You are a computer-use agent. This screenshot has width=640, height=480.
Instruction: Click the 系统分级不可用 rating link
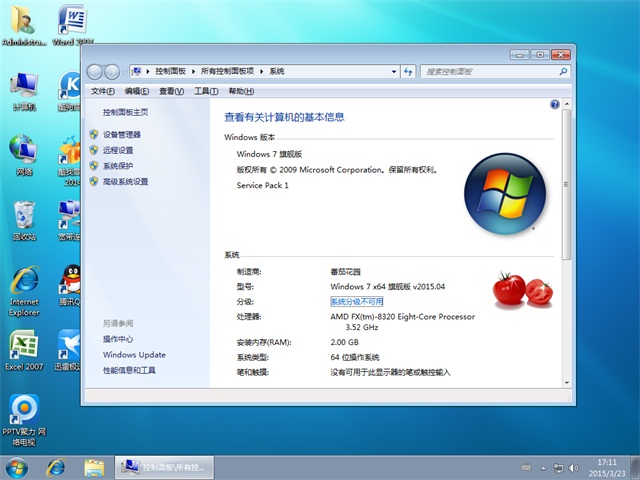tap(357, 301)
